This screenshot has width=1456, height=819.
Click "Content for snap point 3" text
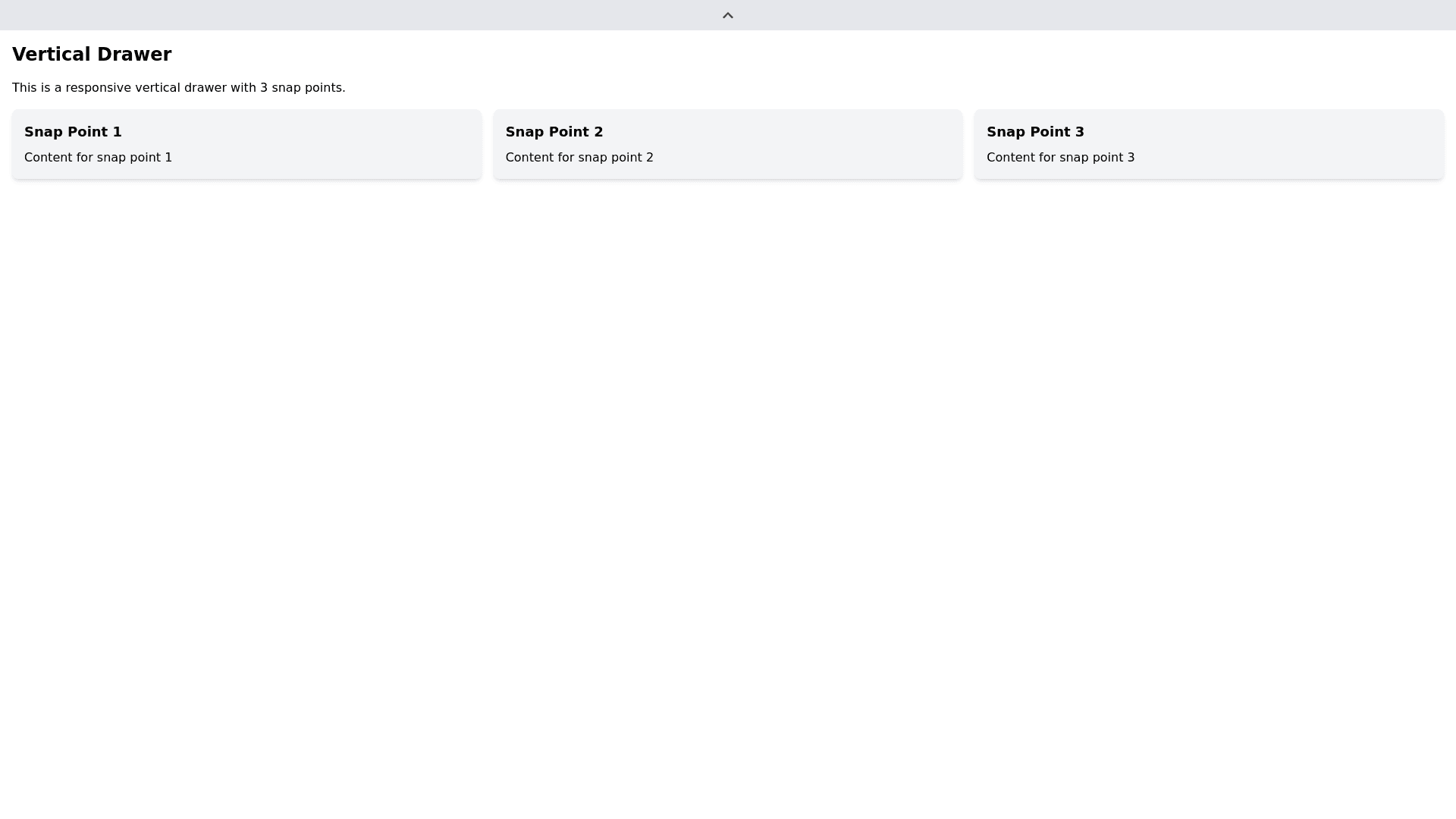tap(1060, 158)
